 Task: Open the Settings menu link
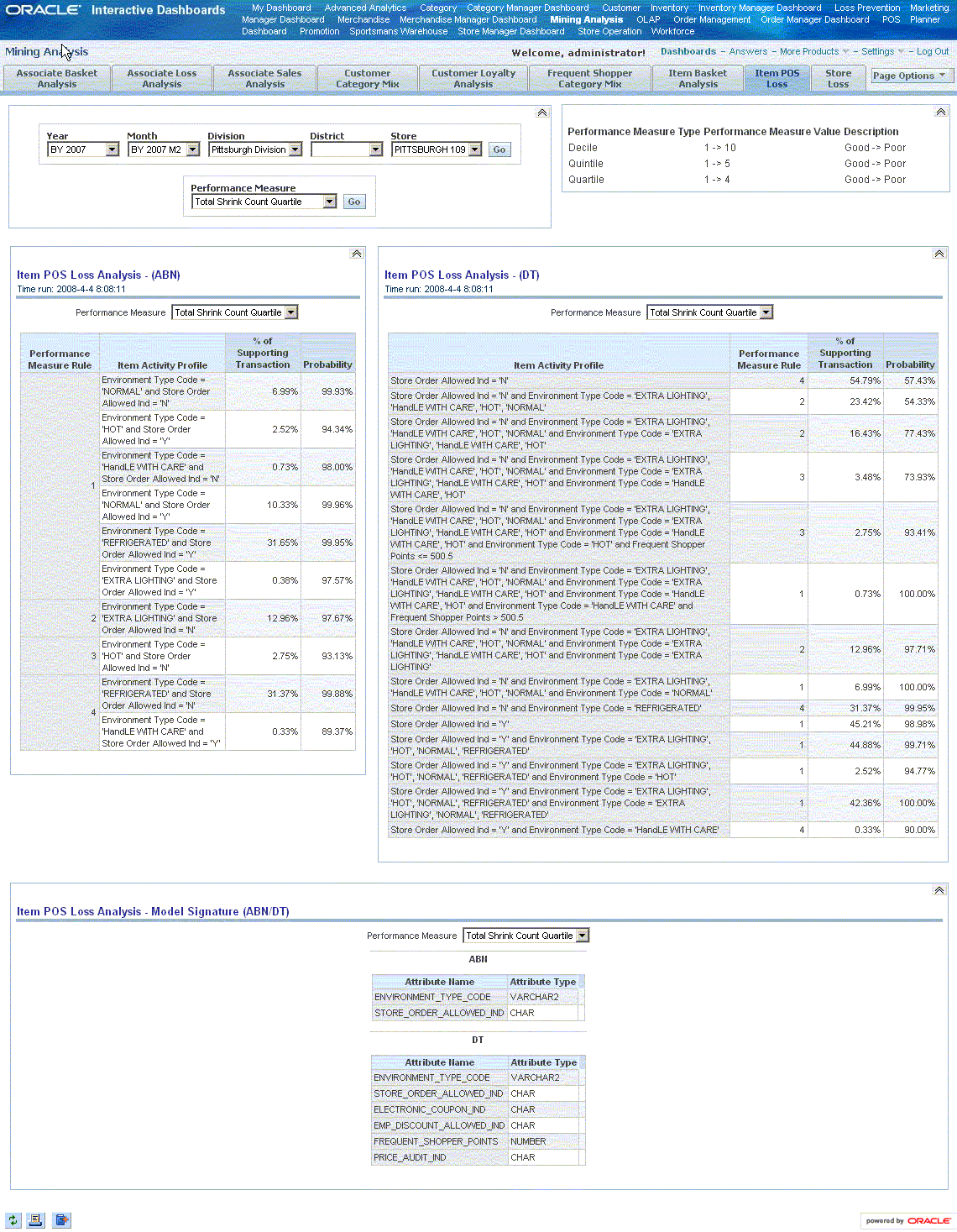coord(878,51)
